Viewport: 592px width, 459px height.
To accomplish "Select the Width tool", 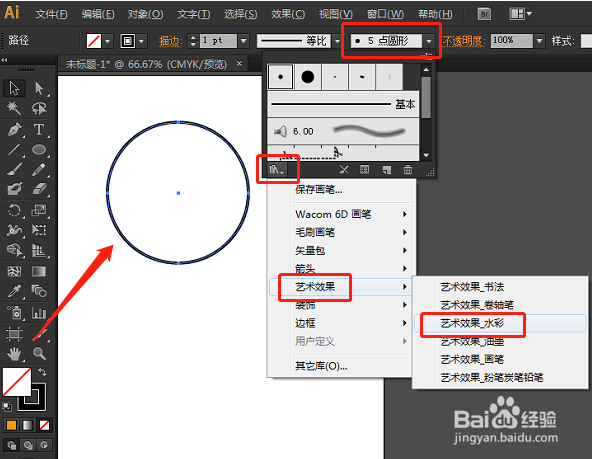I will coord(14,230).
